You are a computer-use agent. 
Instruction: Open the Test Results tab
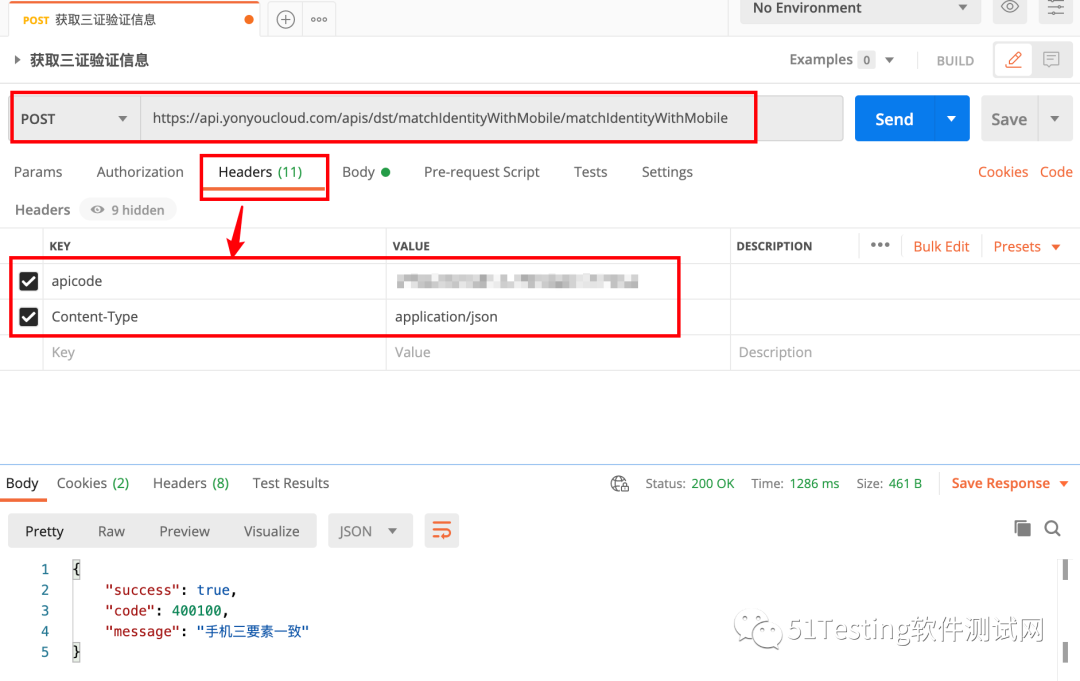click(290, 483)
